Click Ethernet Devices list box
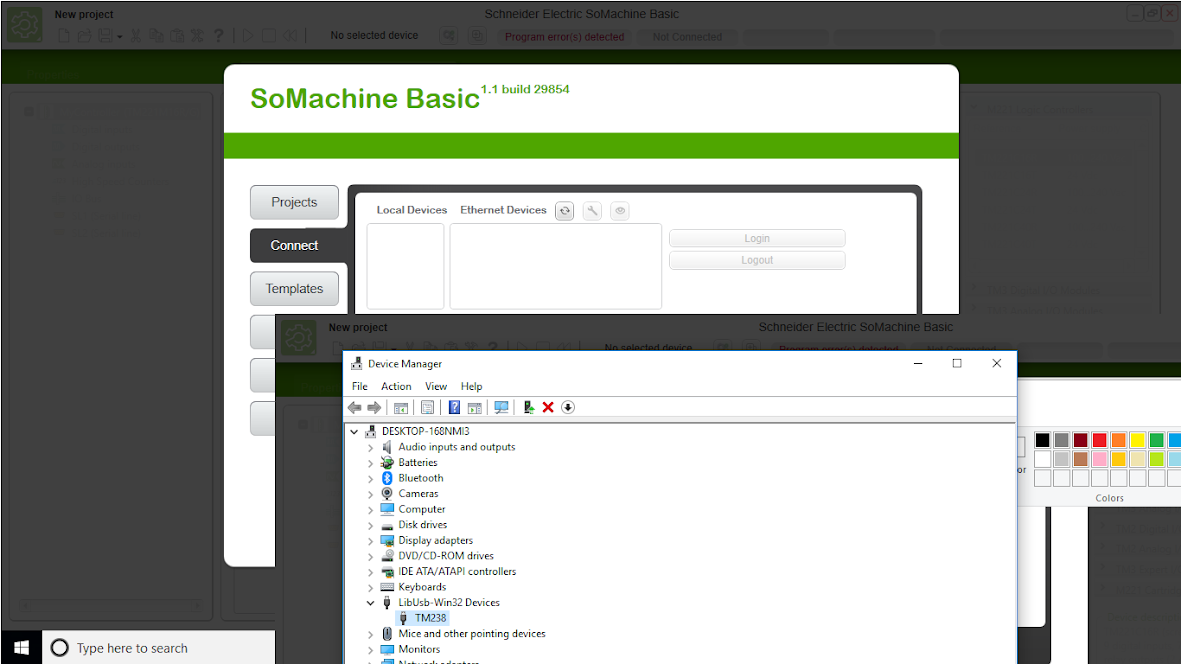The height and width of the screenshot is (664, 1181). coord(556,266)
